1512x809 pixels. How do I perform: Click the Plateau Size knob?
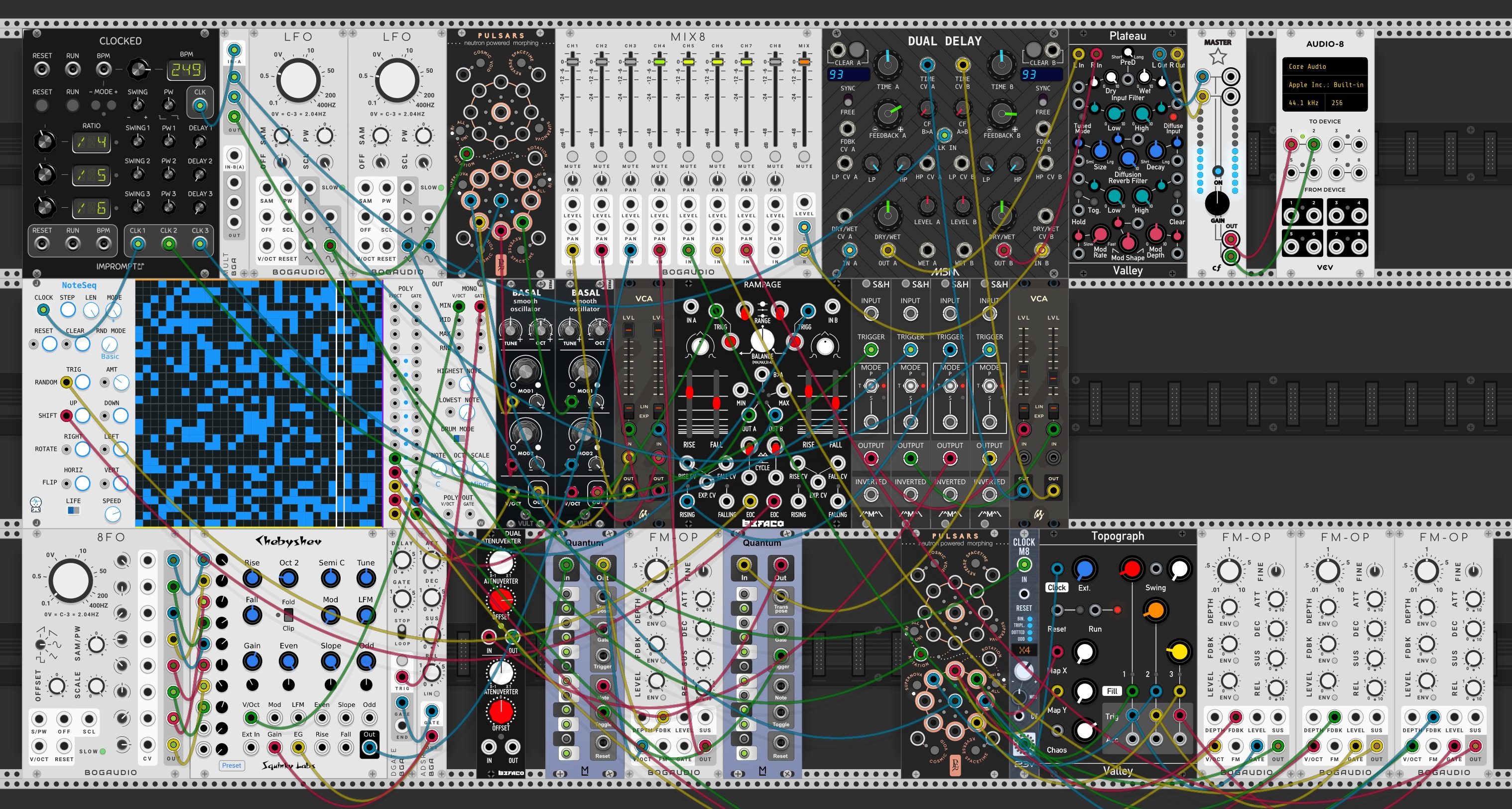(1100, 152)
